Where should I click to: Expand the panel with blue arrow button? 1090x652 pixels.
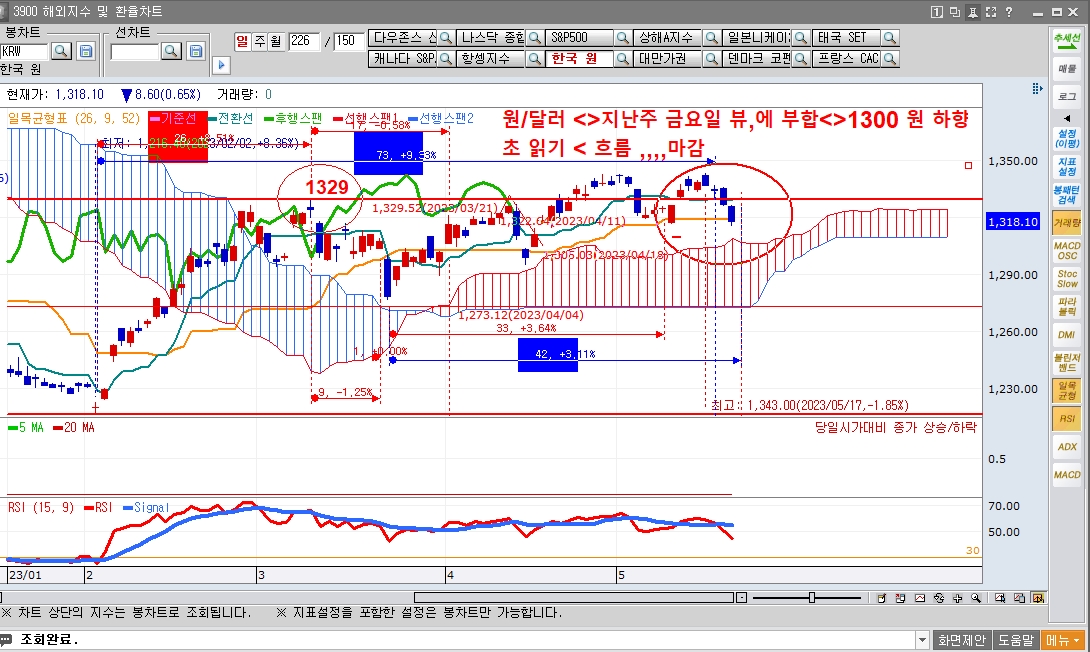click(221, 65)
